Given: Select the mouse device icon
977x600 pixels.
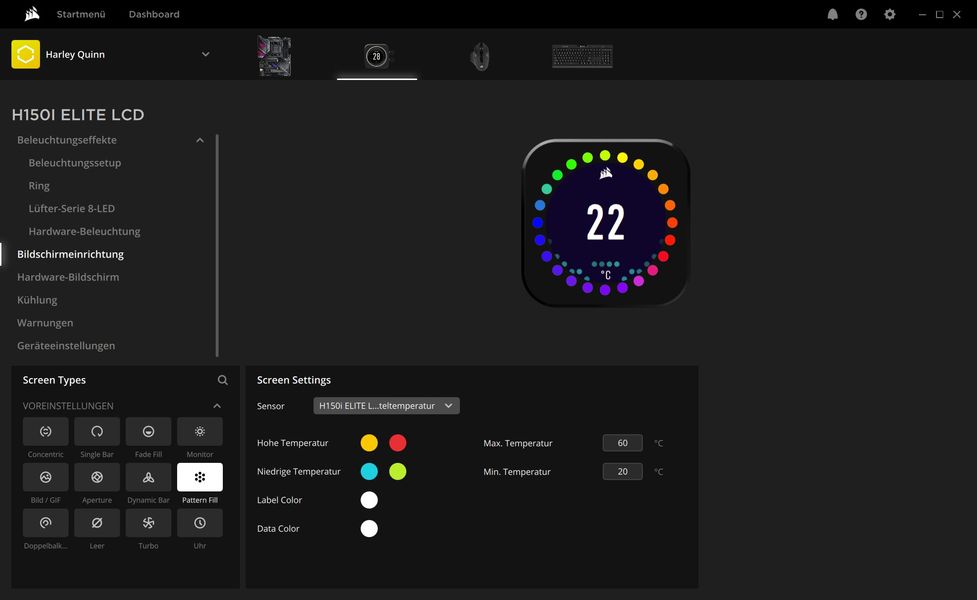Looking at the screenshot, I should click(480, 57).
